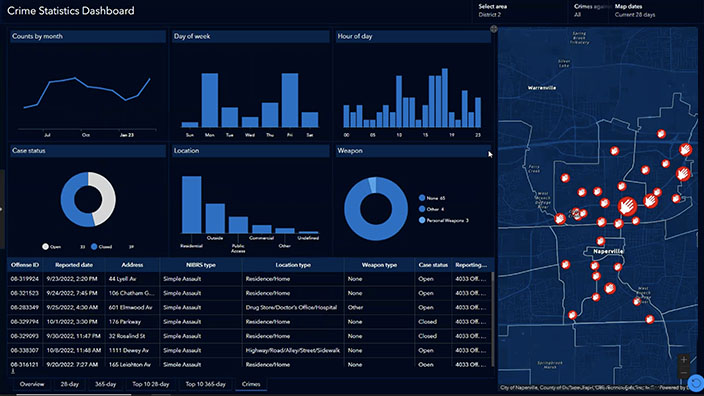Zoom in with the map plus button
The height and width of the screenshot is (396, 704).
683,360
